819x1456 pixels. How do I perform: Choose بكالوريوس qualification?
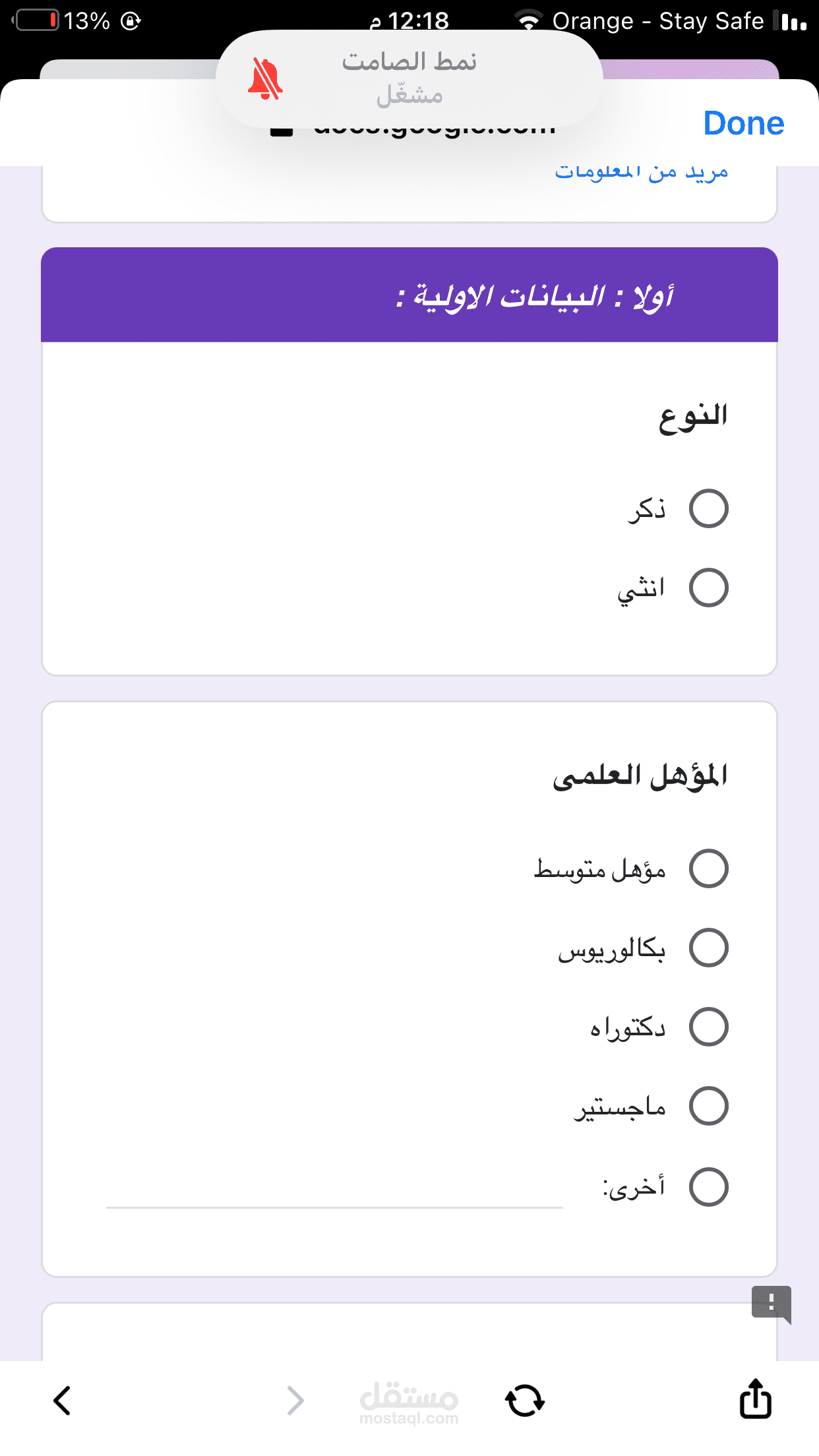tap(709, 948)
